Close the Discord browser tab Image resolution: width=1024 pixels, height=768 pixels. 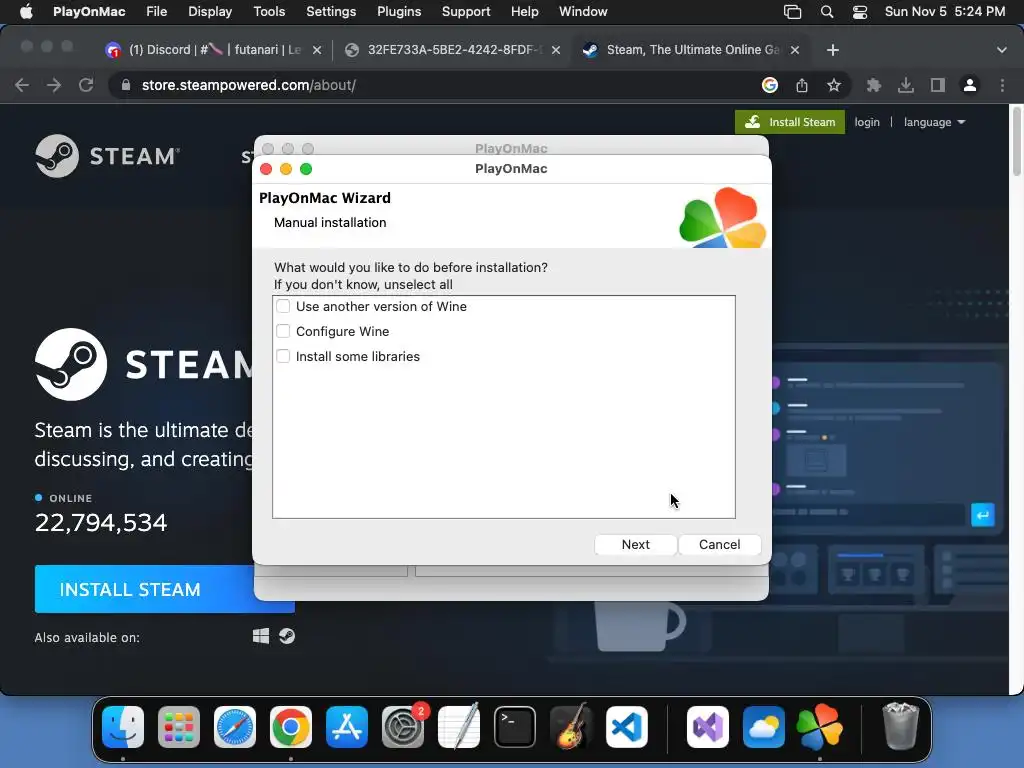tap(317, 50)
